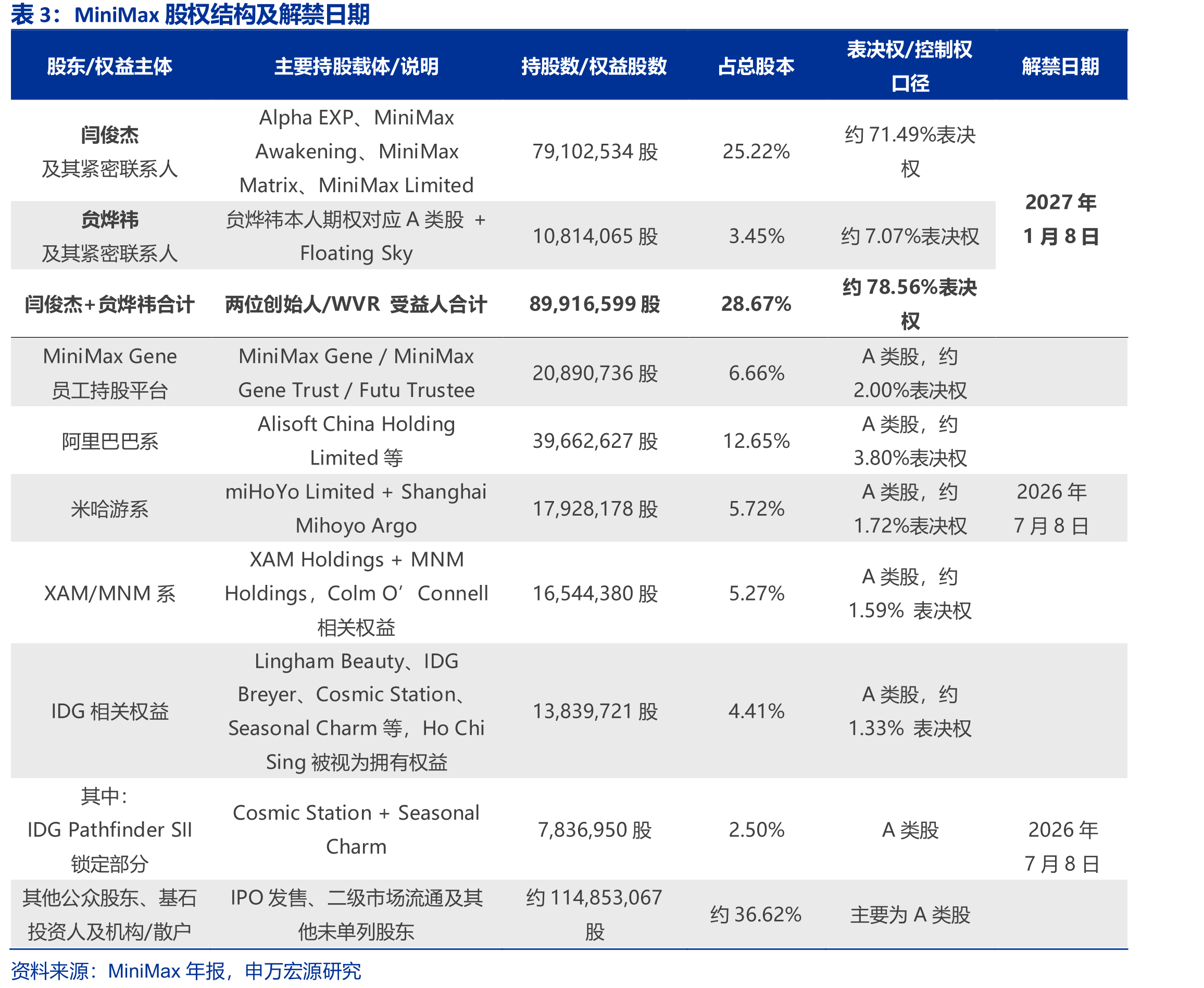The height and width of the screenshot is (988, 1204).
Task: Click the percentage '约 36.62%'
Action: tap(756, 915)
